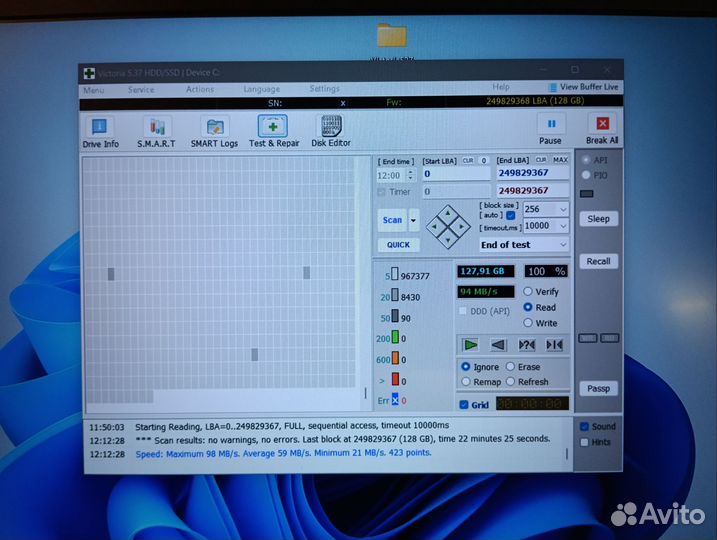Viewport: 717px width, 540px height.
Task: Click the End LBA 249829367 input field
Action: 533,173
